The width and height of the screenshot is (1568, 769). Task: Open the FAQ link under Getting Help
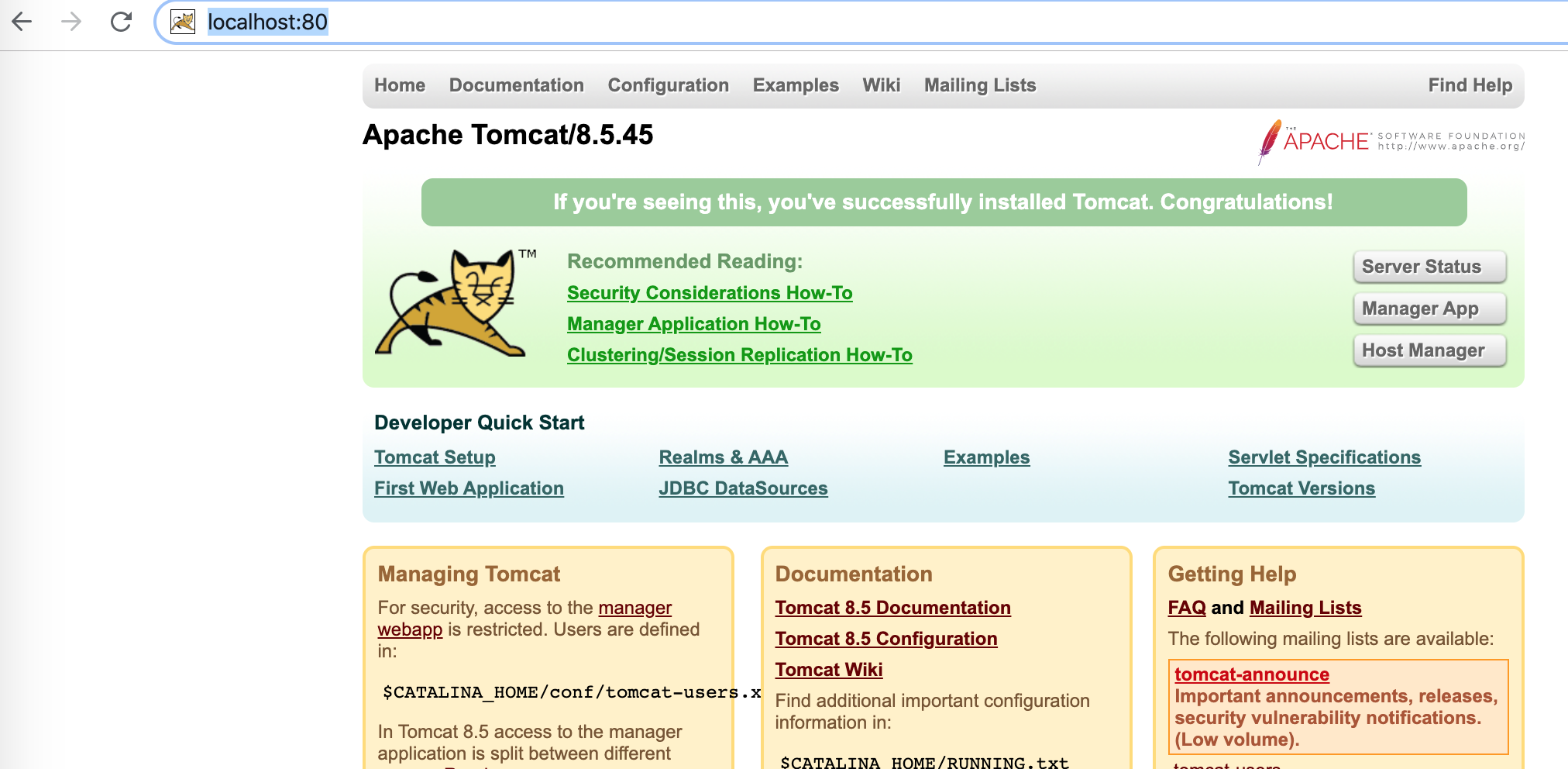pyautogui.click(x=1187, y=608)
